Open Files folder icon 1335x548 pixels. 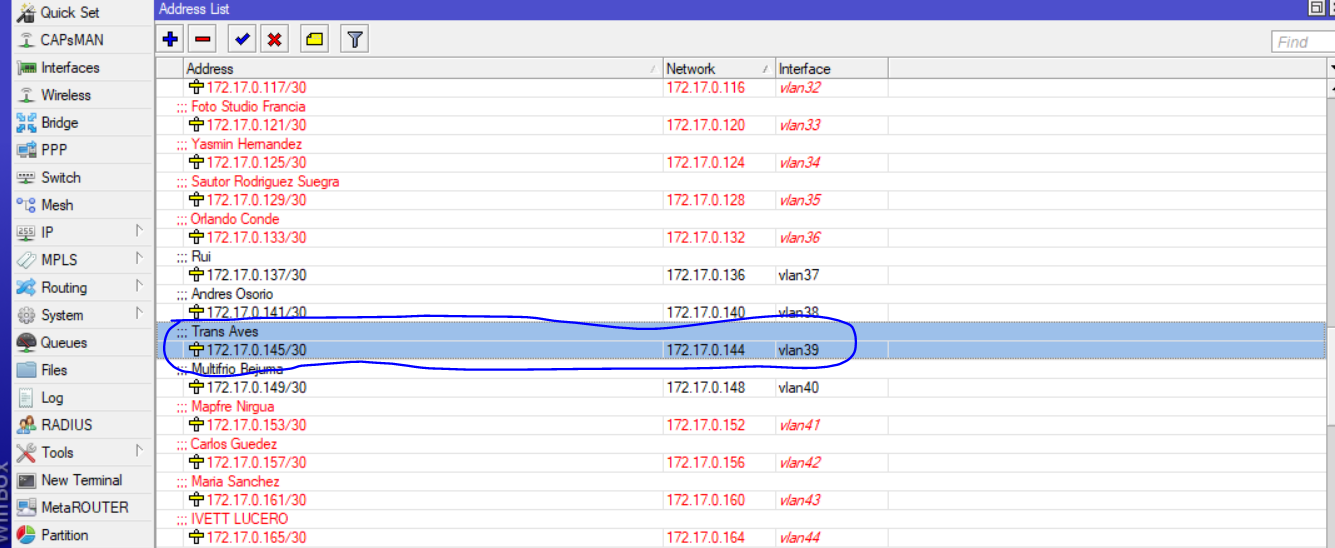pyautogui.click(x=26, y=369)
